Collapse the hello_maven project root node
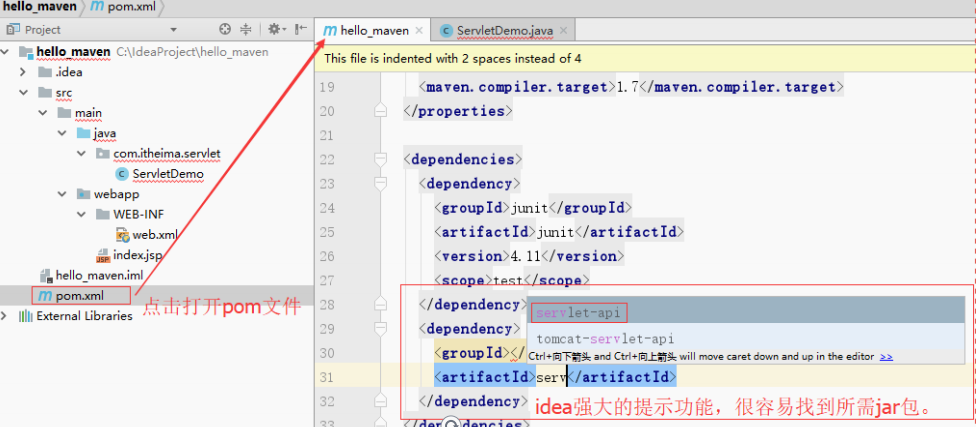The image size is (976, 427). coord(6,52)
